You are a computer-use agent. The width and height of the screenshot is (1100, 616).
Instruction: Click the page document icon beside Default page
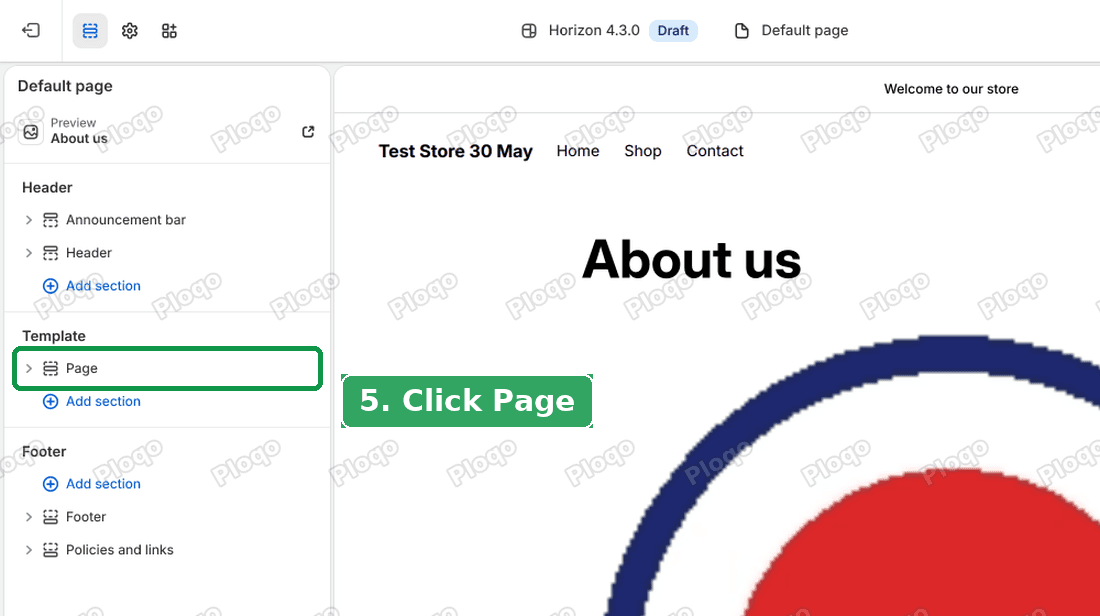[742, 31]
